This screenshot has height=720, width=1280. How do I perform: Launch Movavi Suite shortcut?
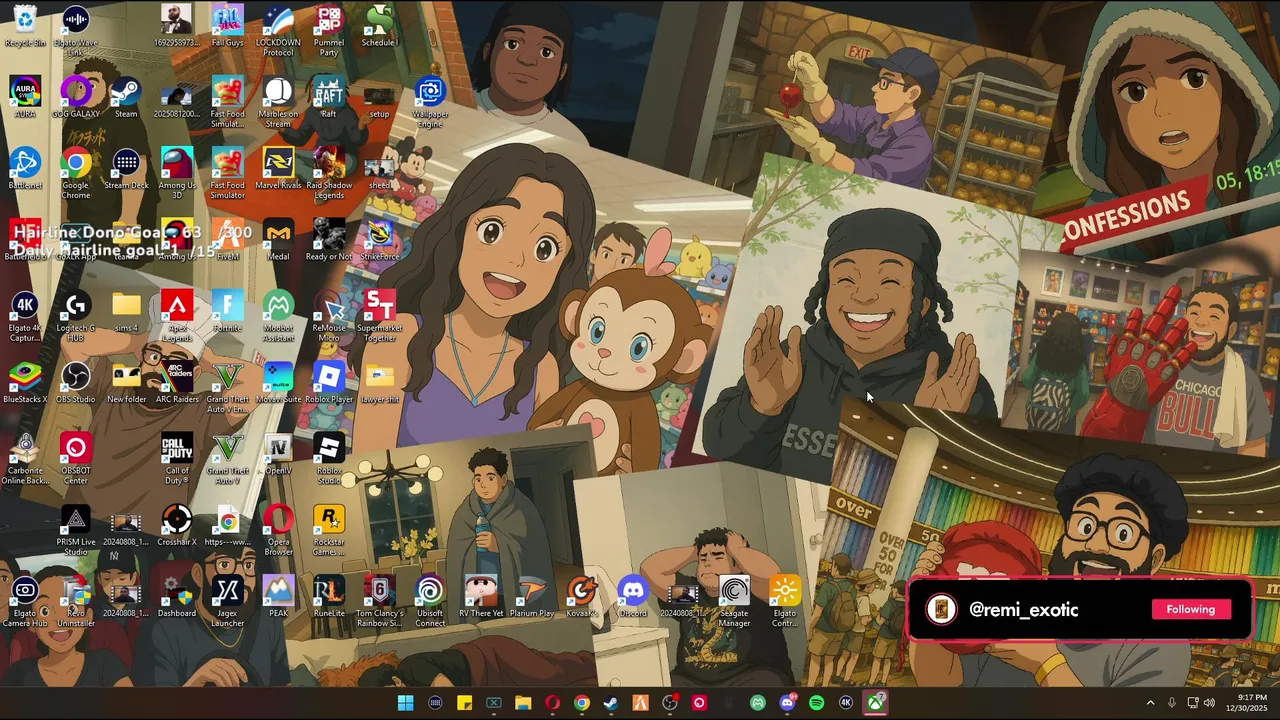[278, 384]
